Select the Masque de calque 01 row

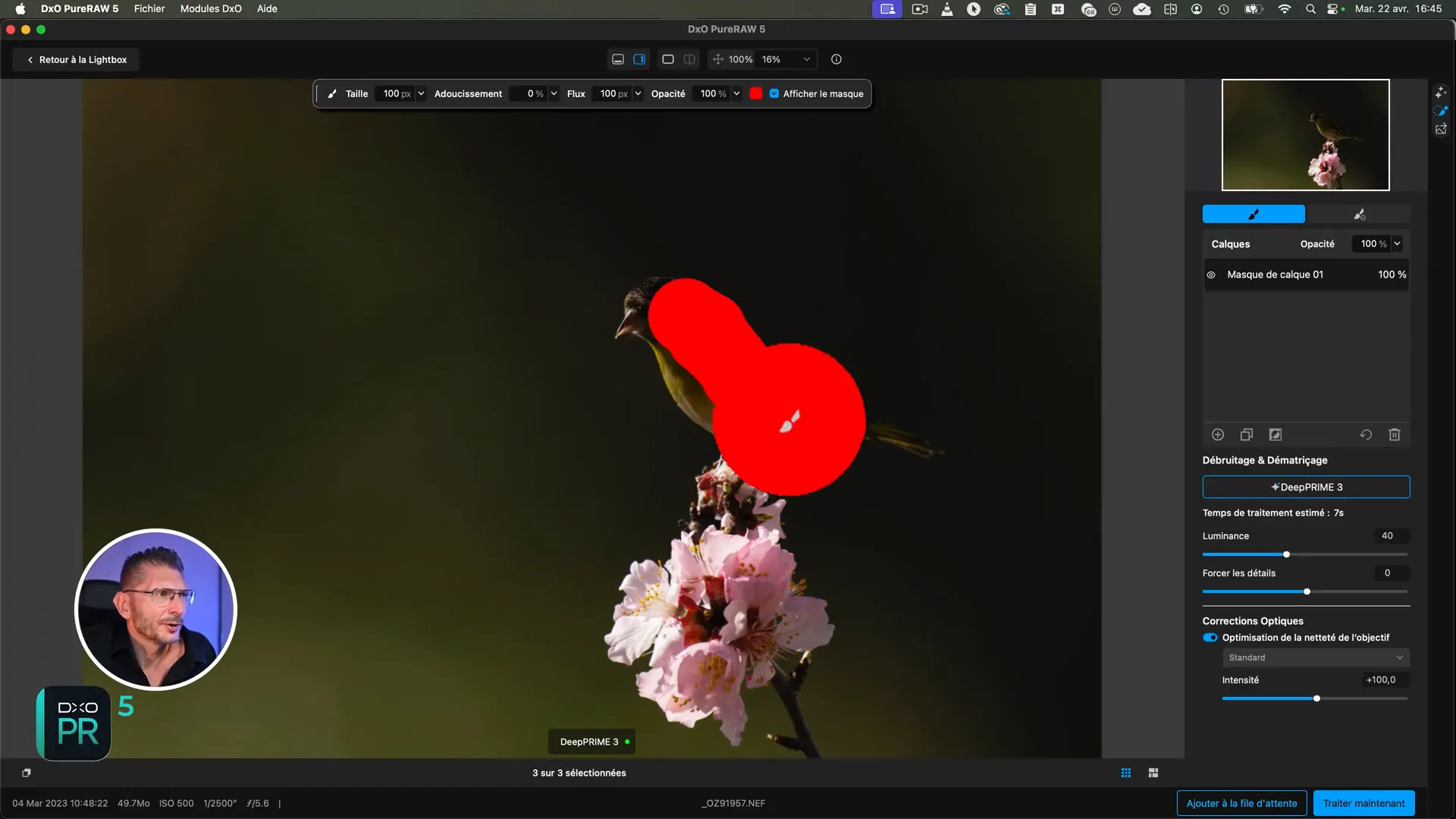1306,275
